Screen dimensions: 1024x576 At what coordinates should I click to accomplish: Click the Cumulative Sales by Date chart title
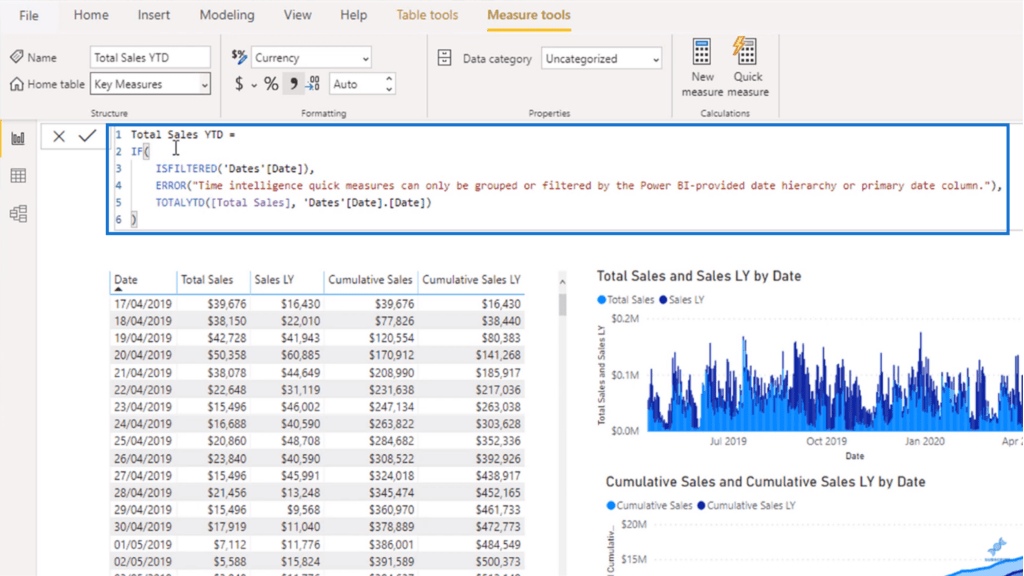coord(765,482)
